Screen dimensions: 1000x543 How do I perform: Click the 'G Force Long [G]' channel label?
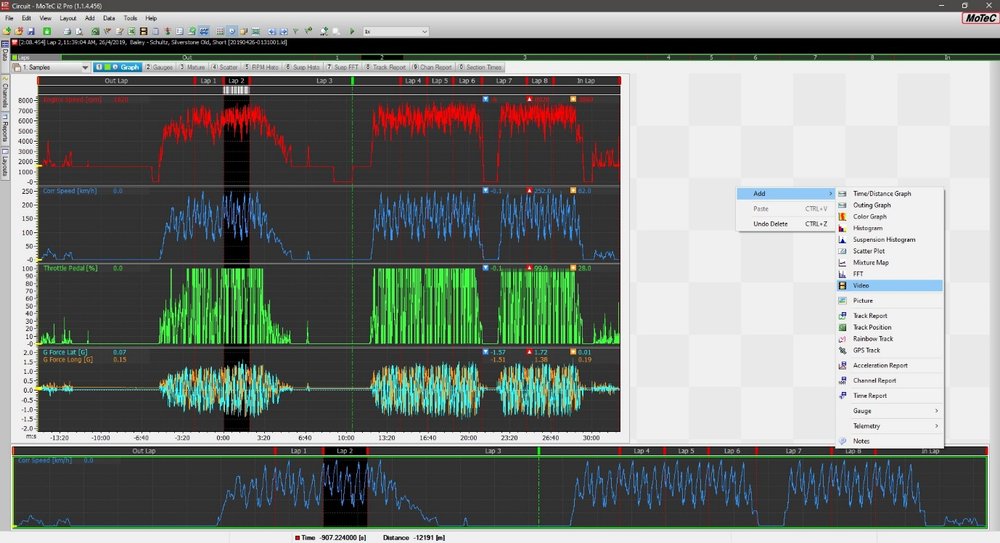pos(68,360)
